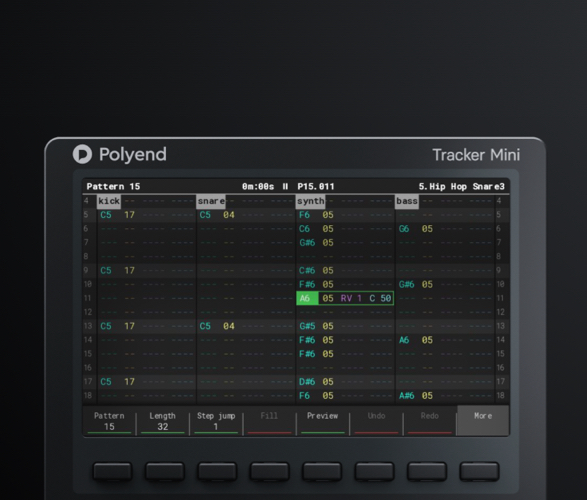Select the synth track header

tap(310, 201)
